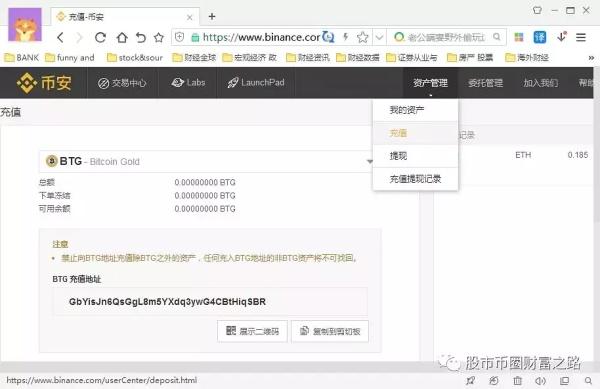
Task: Open the downloads arrow icon
Action: click(562, 37)
